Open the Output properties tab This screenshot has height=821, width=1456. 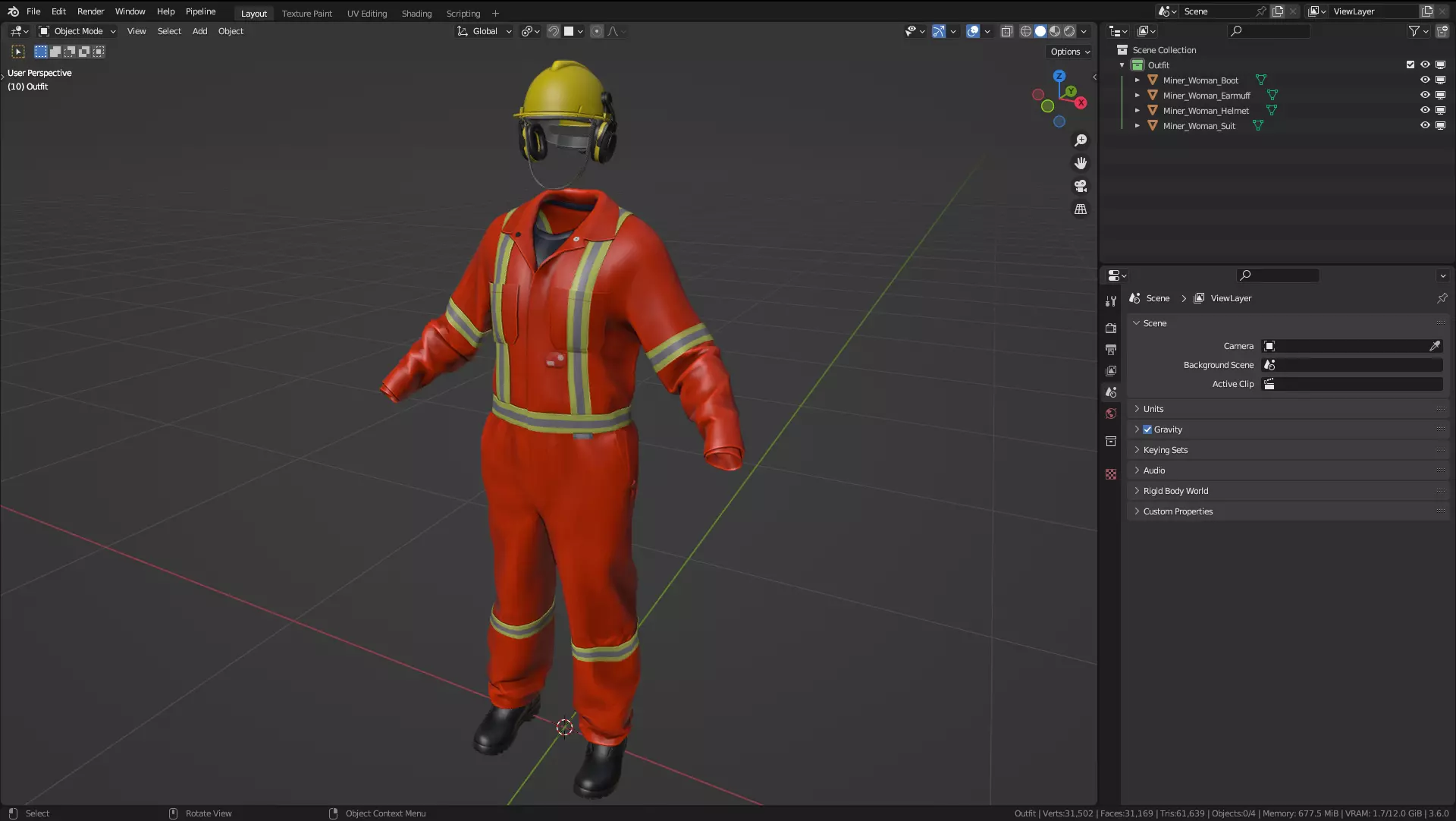pos(1111,350)
